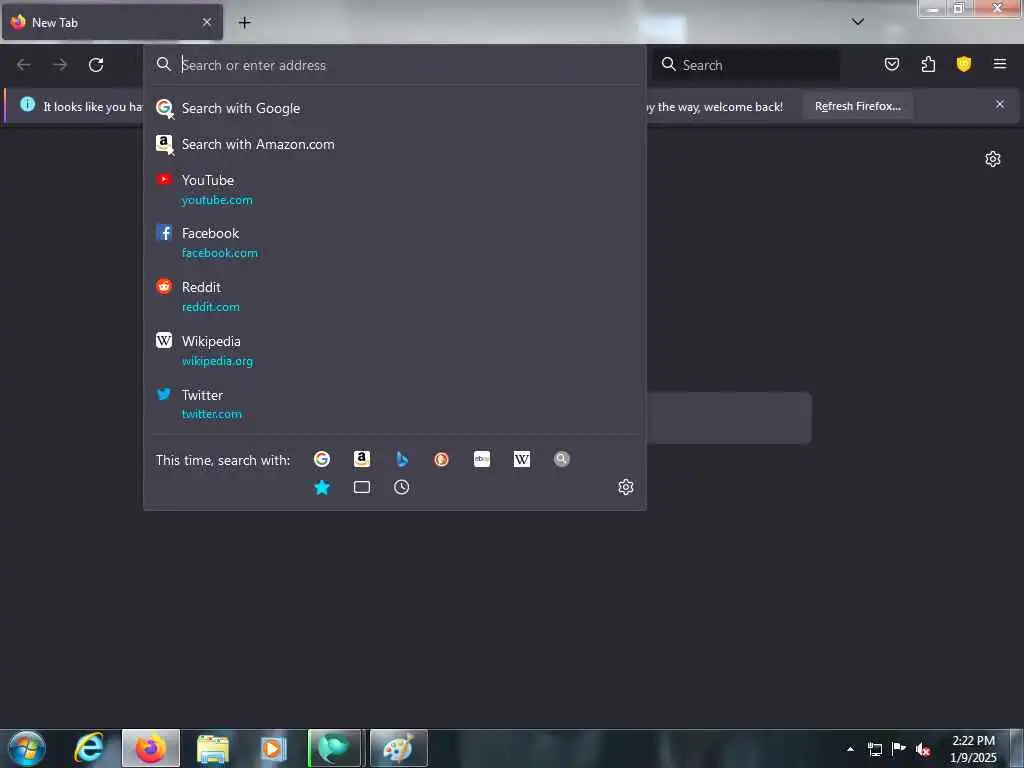Click the facebook.com URL text
The image size is (1024, 768).
point(219,253)
